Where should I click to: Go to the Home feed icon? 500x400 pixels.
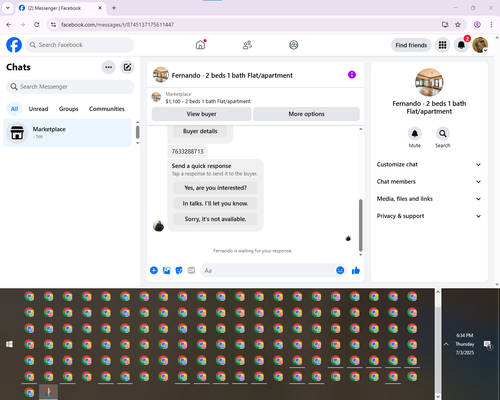(x=200, y=45)
